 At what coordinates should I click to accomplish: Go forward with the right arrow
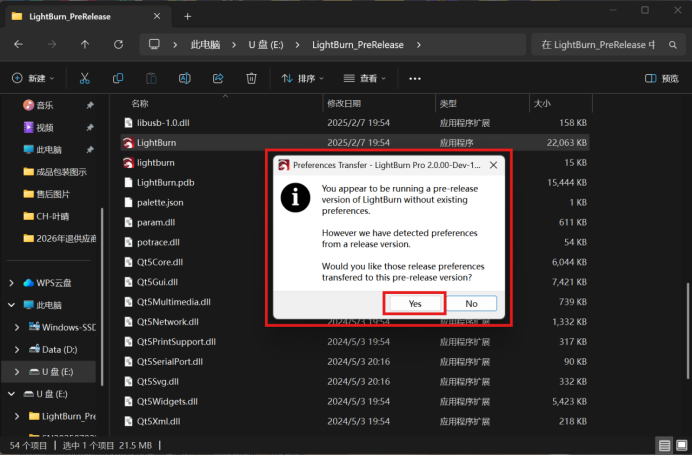click(52, 44)
